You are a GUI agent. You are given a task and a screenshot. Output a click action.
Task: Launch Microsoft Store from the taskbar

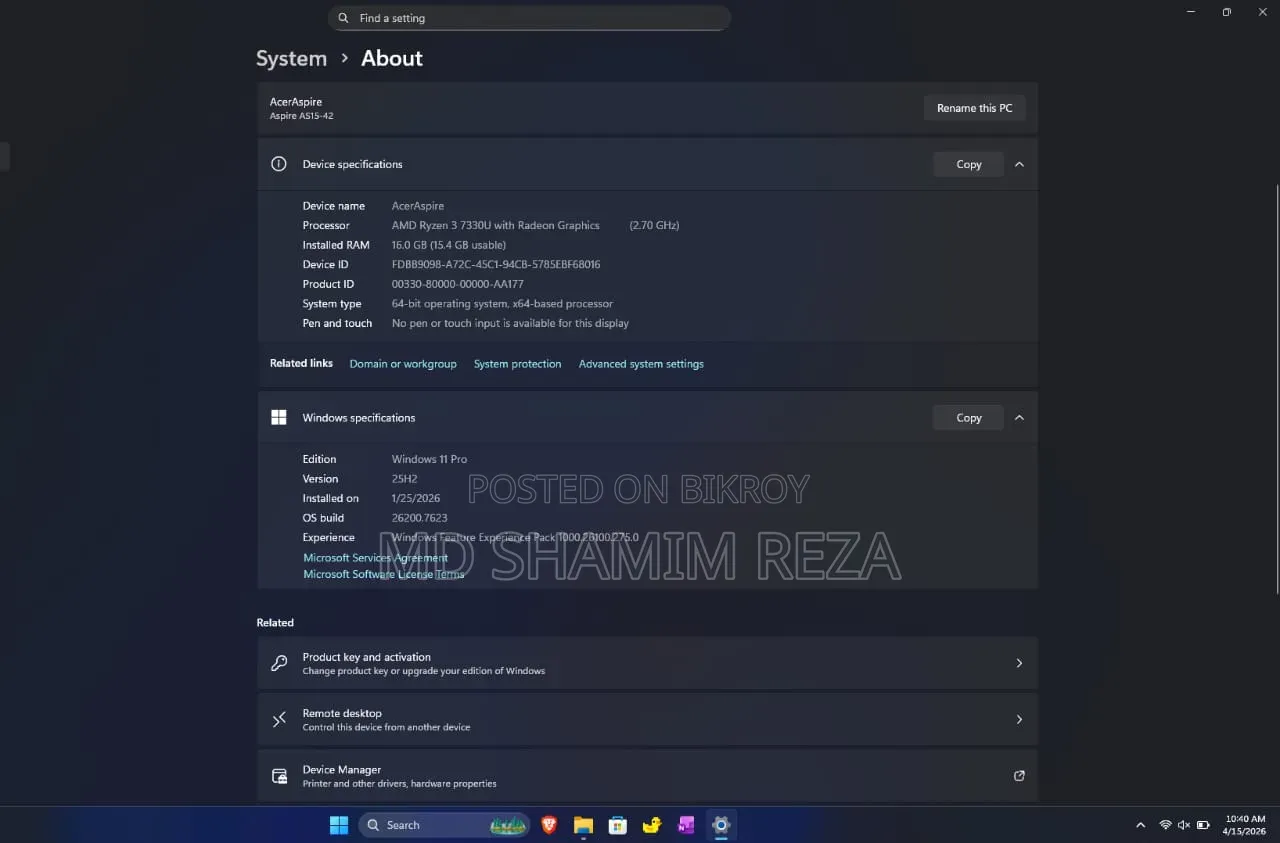pos(618,825)
